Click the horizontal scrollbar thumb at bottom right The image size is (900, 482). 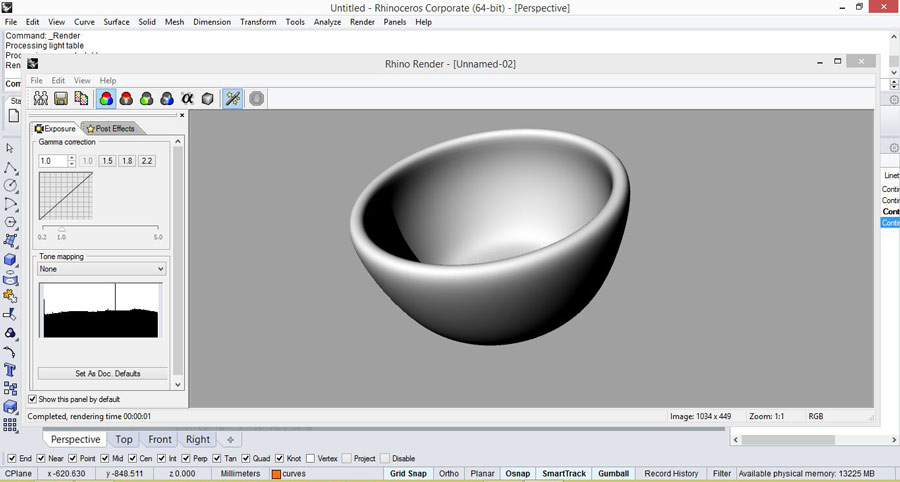788,440
